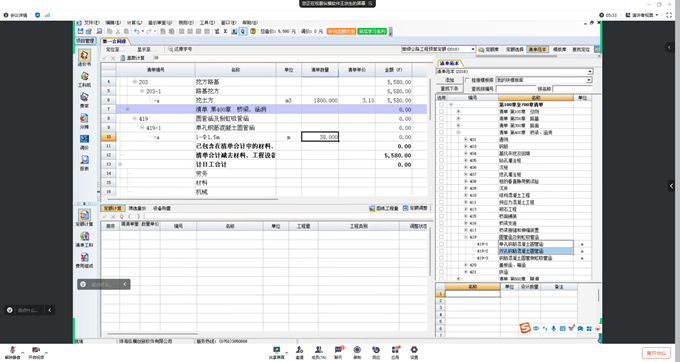Click the save icon in the toolbar
The height and width of the screenshot is (362, 680).
80,31
